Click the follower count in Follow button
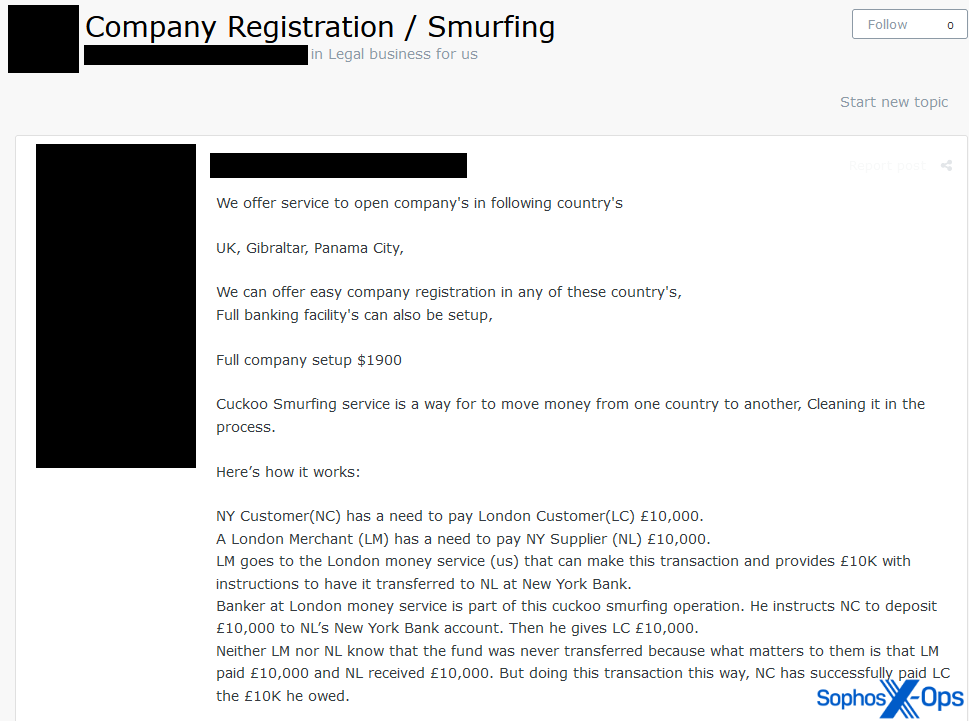Viewport: 969px width, 721px height. [x=950, y=25]
